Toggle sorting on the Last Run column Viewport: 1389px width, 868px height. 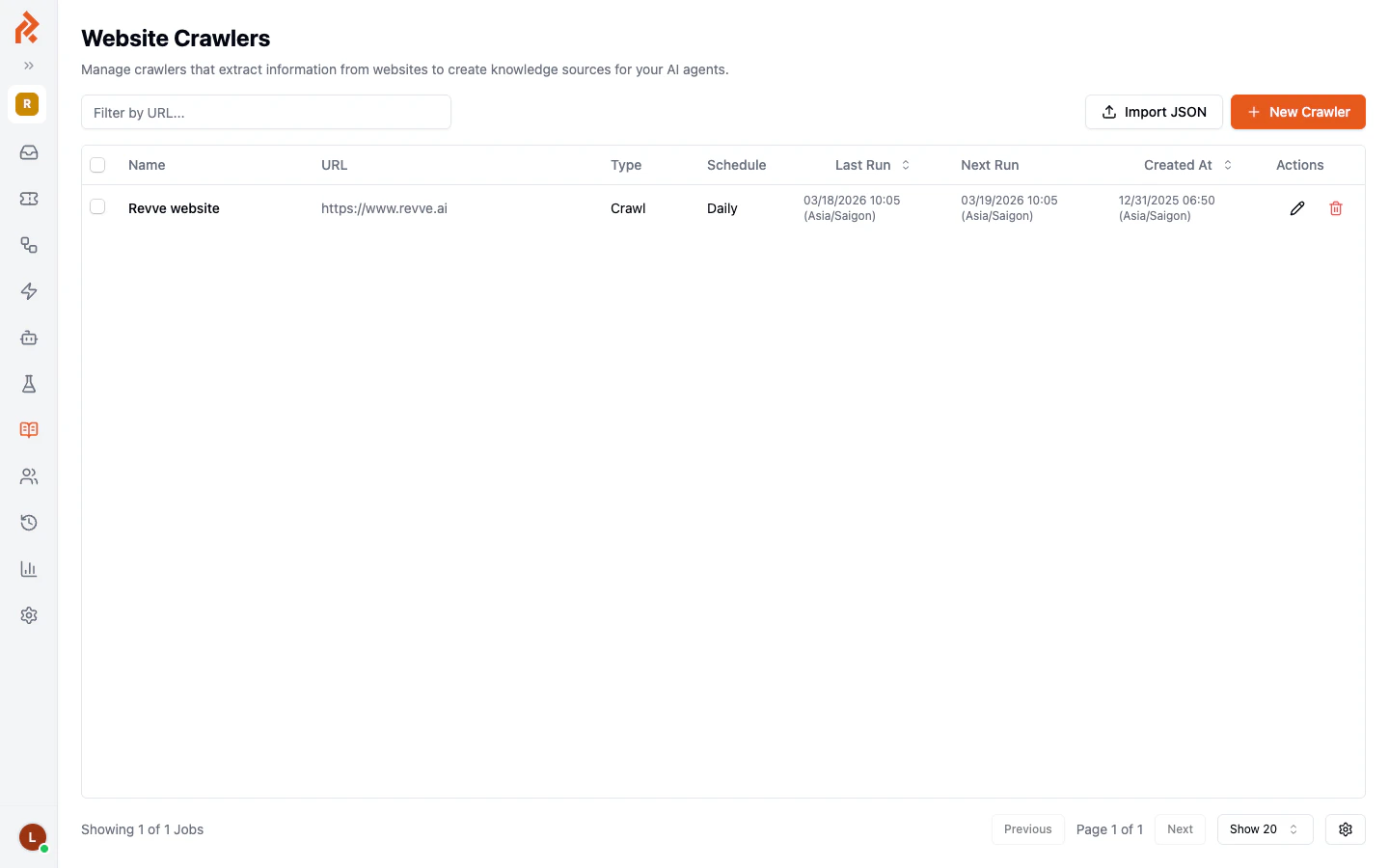point(905,165)
